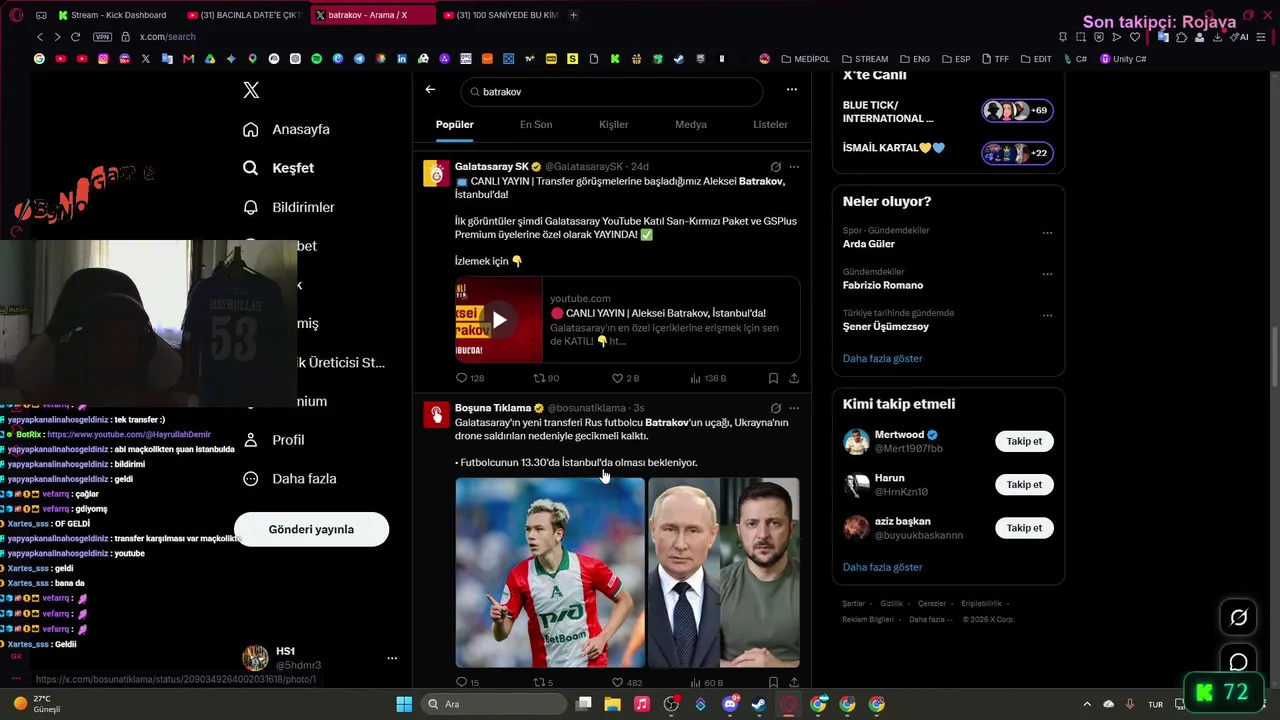The width and height of the screenshot is (1280, 720).
Task: Open a new browser tab
Action: [573, 15]
